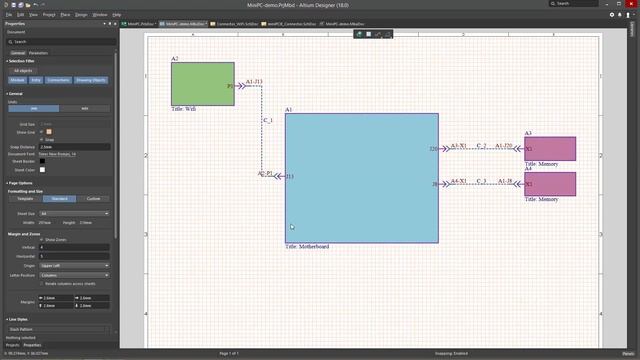
Task: Toggle the Snap checkbox
Action: coord(41,140)
